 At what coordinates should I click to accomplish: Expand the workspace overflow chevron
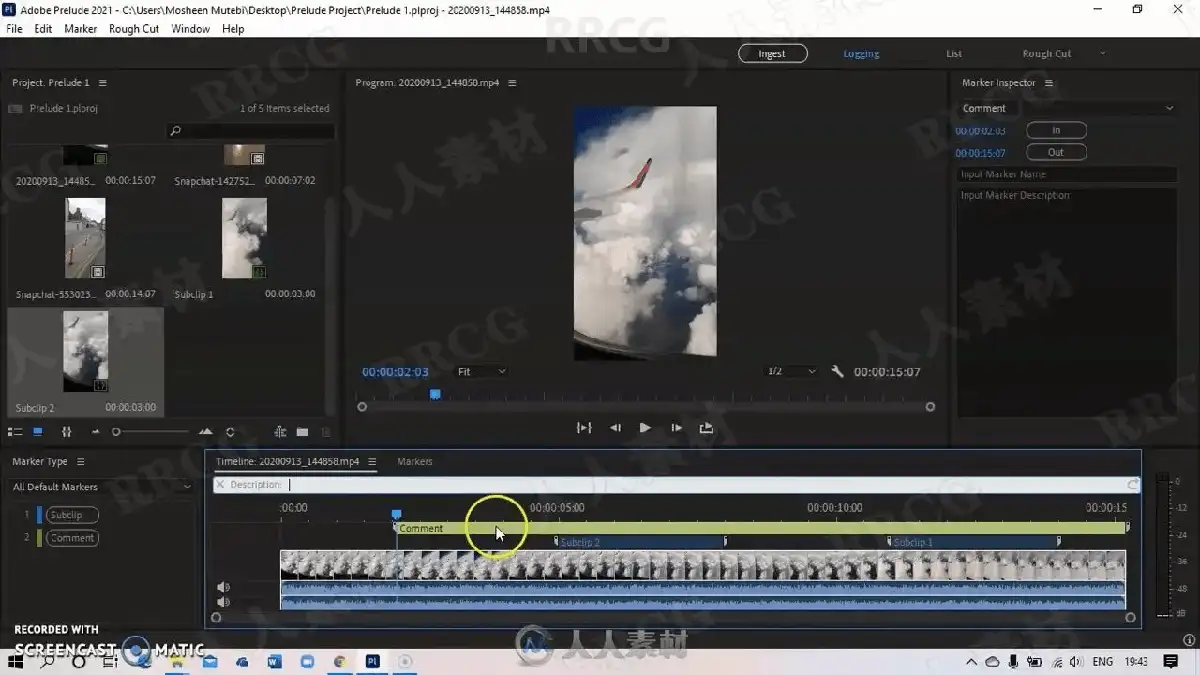coord(1103,53)
